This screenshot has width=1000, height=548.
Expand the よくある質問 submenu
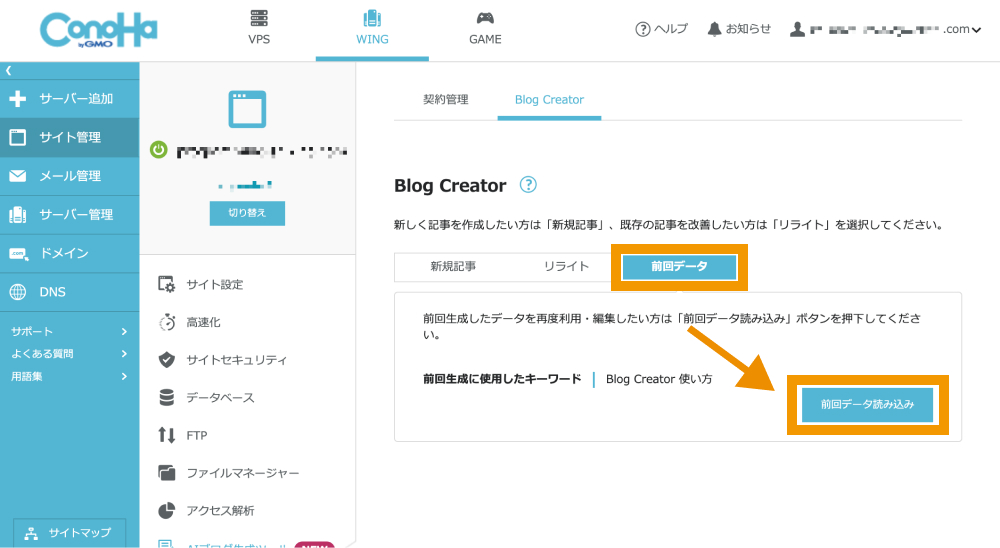coord(70,353)
